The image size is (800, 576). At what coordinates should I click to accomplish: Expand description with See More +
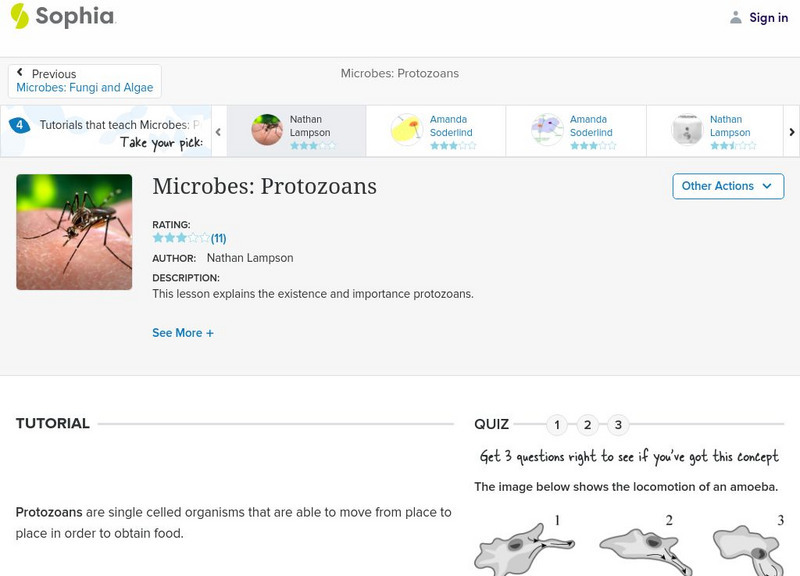(183, 333)
